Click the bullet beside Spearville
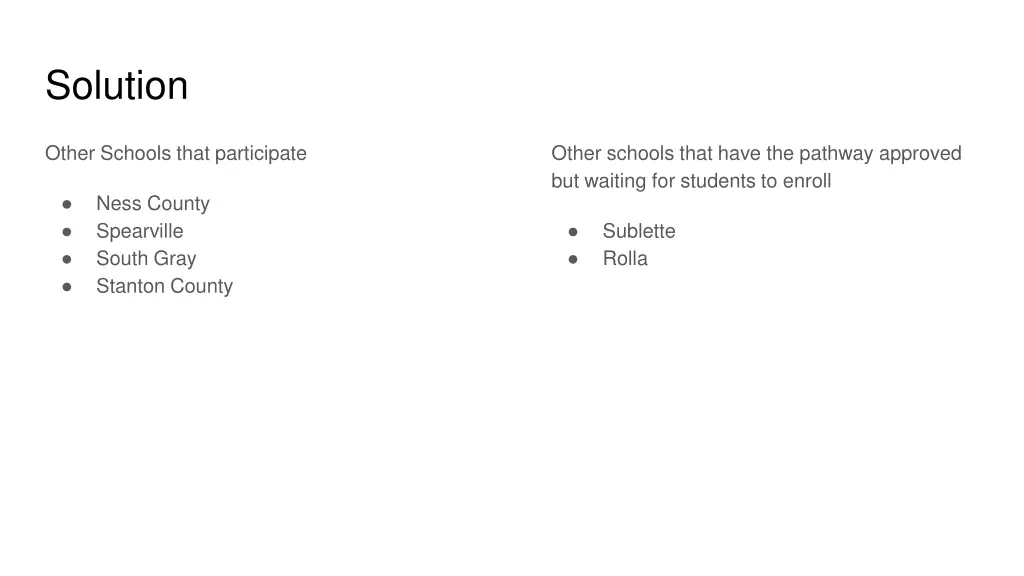Viewport: 1024px width, 576px height. click(x=67, y=232)
